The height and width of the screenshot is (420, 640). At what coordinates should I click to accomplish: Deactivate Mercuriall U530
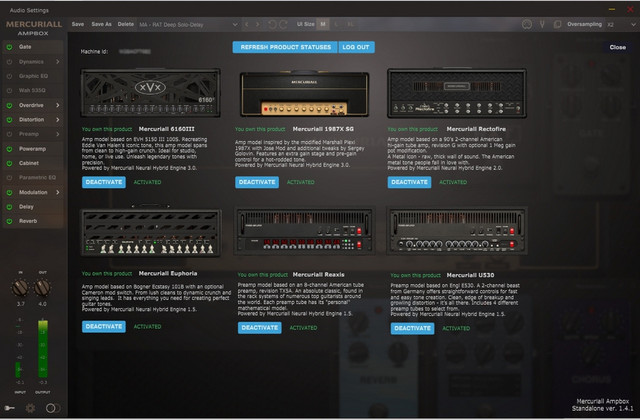(412, 329)
